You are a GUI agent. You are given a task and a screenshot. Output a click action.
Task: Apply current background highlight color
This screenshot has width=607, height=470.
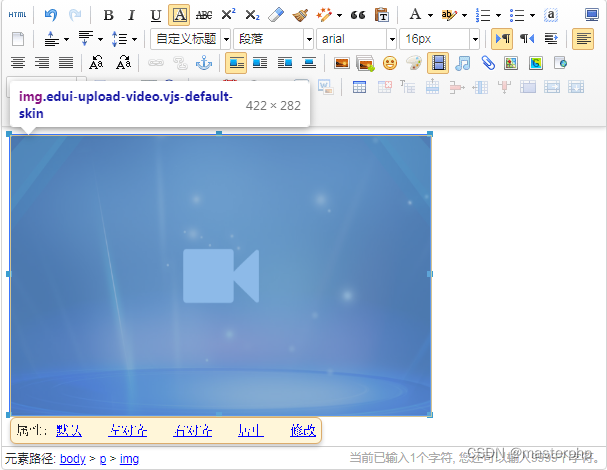click(449, 15)
